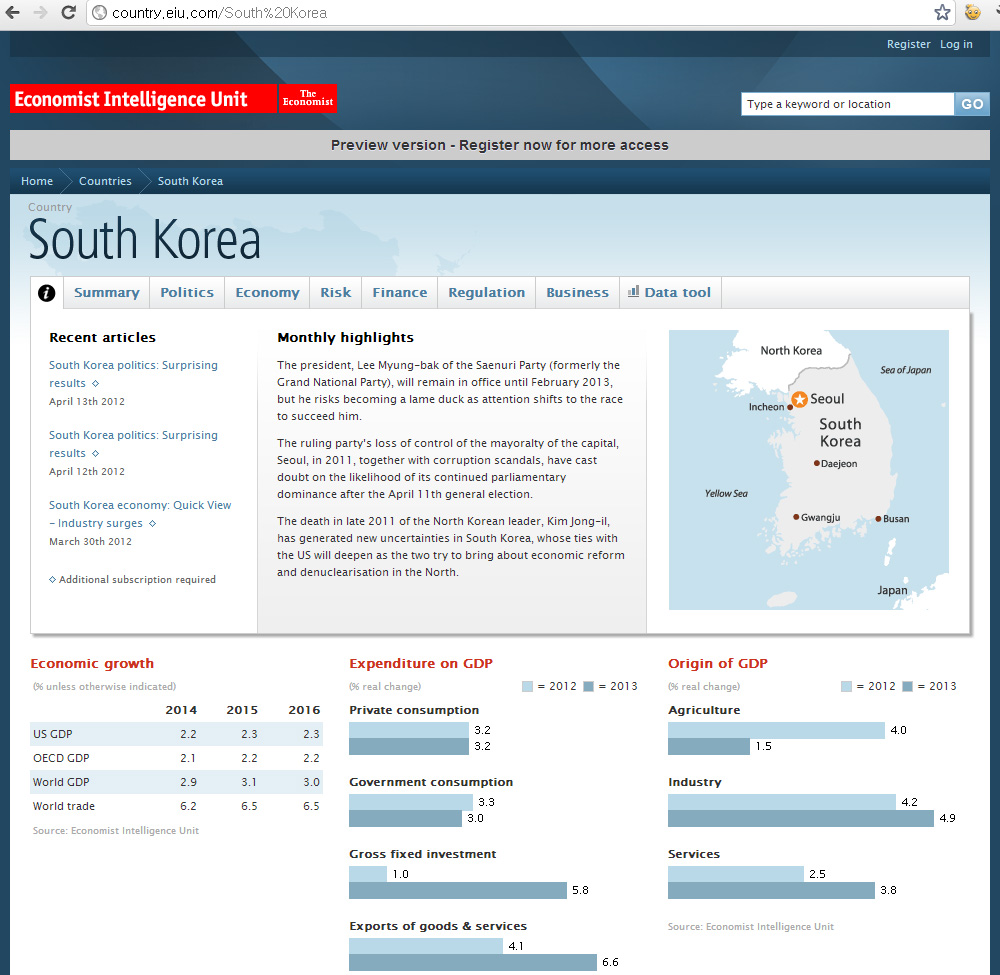Click the 'Services' chart label
Image resolution: width=1000 pixels, height=975 pixels.
pyautogui.click(x=694, y=854)
